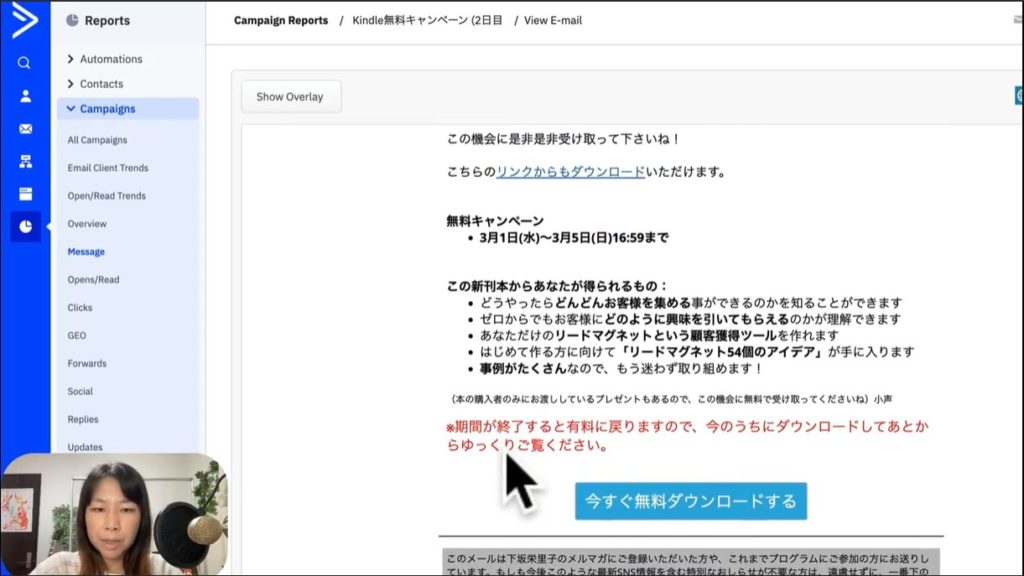Expand the Automations reports section
The height and width of the screenshot is (576, 1024).
click(110, 59)
